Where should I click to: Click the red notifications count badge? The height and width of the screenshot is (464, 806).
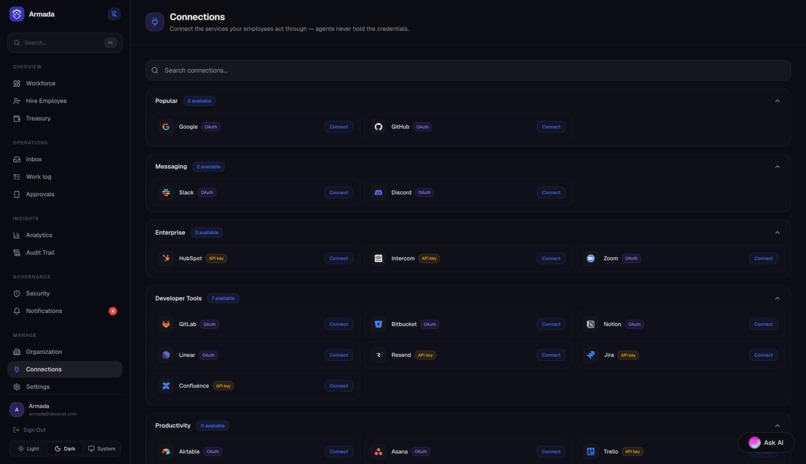[x=113, y=311]
